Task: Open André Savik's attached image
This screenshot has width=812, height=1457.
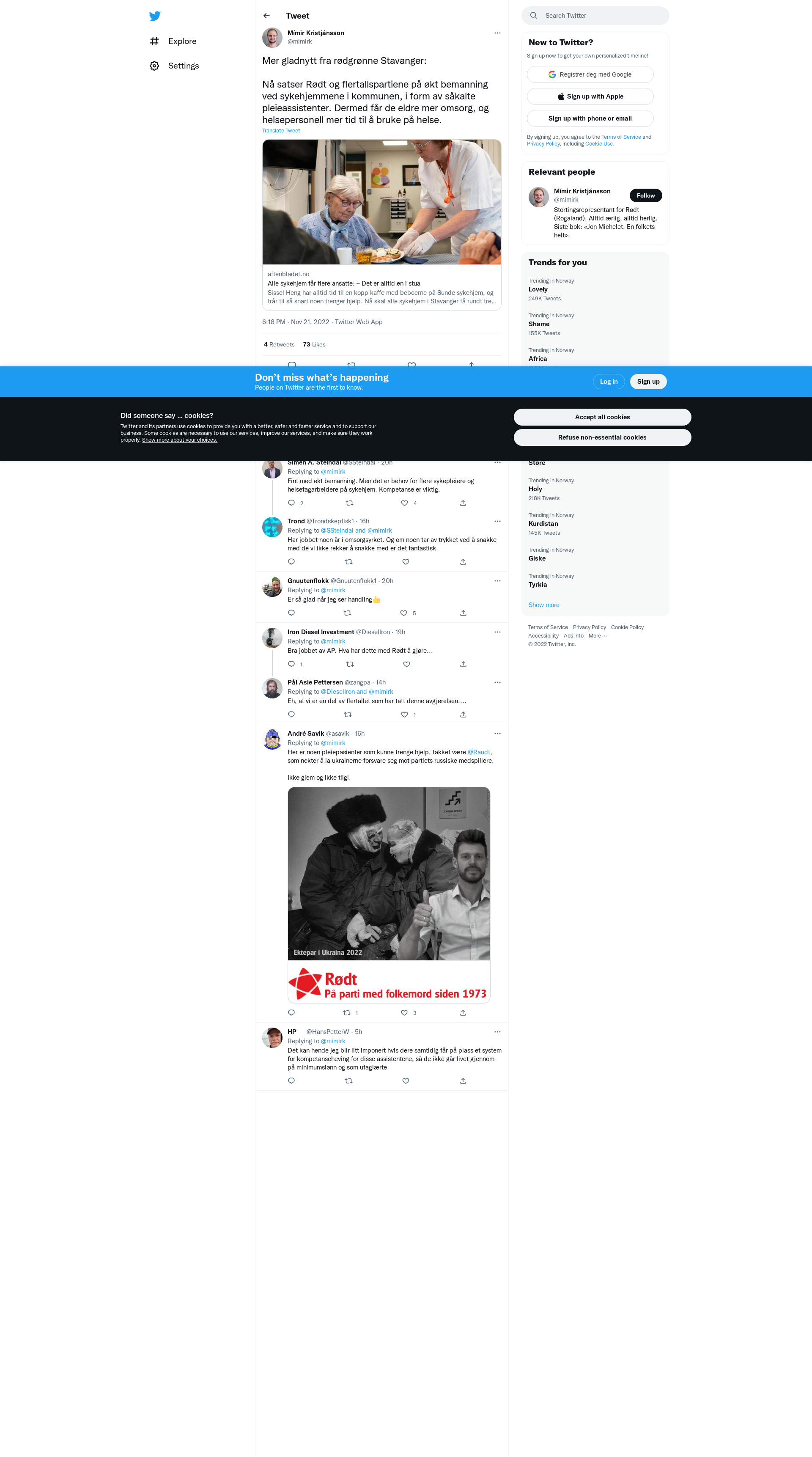Action: click(x=389, y=895)
